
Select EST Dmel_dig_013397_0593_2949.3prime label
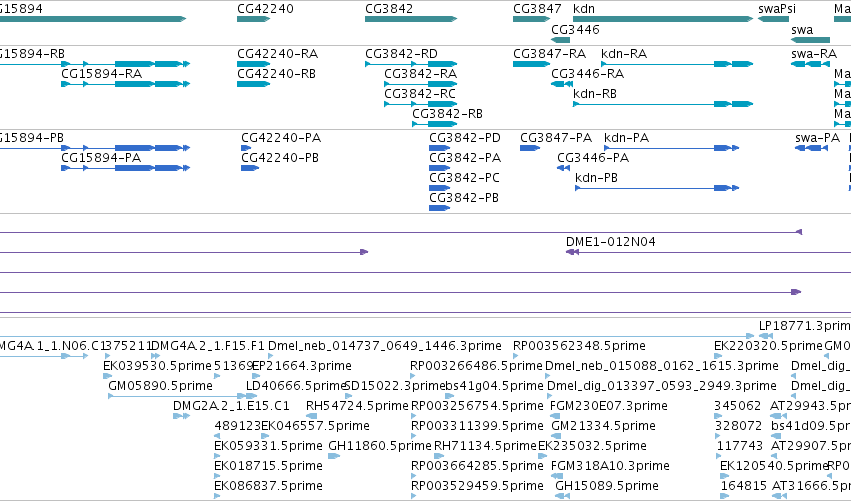[662, 386]
